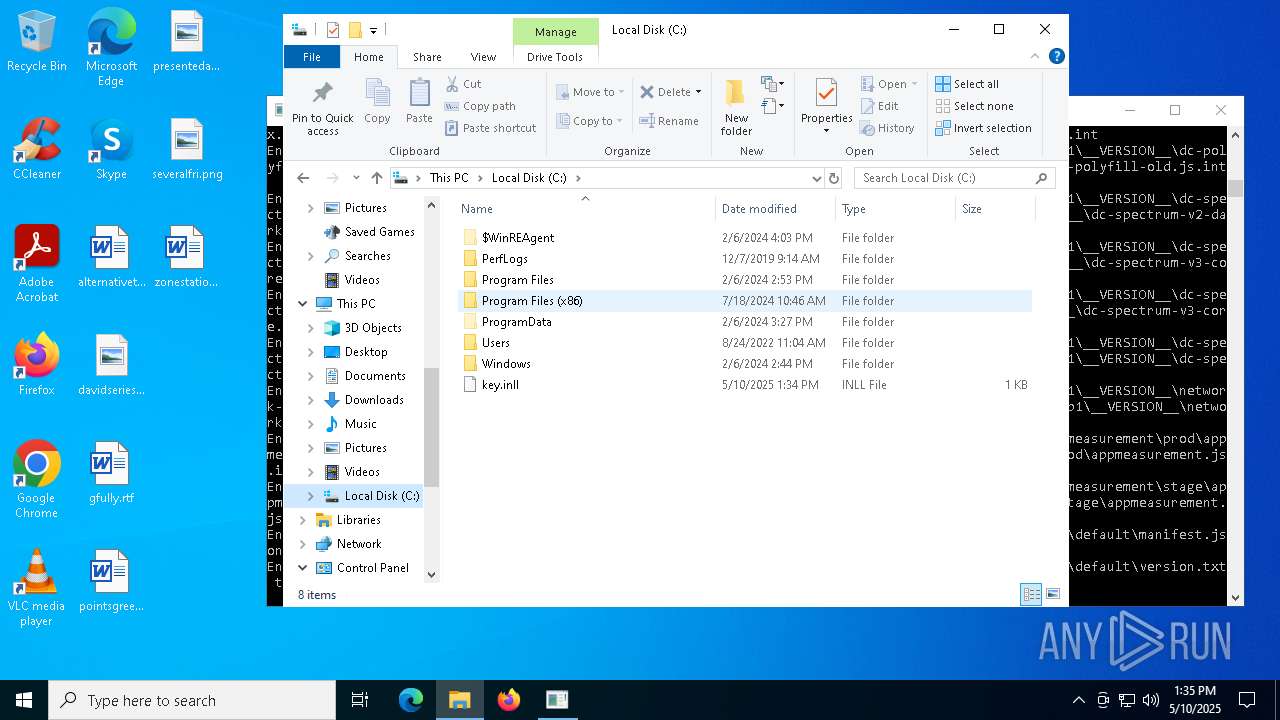
Task: Select Network in navigation pane
Action: point(359,544)
